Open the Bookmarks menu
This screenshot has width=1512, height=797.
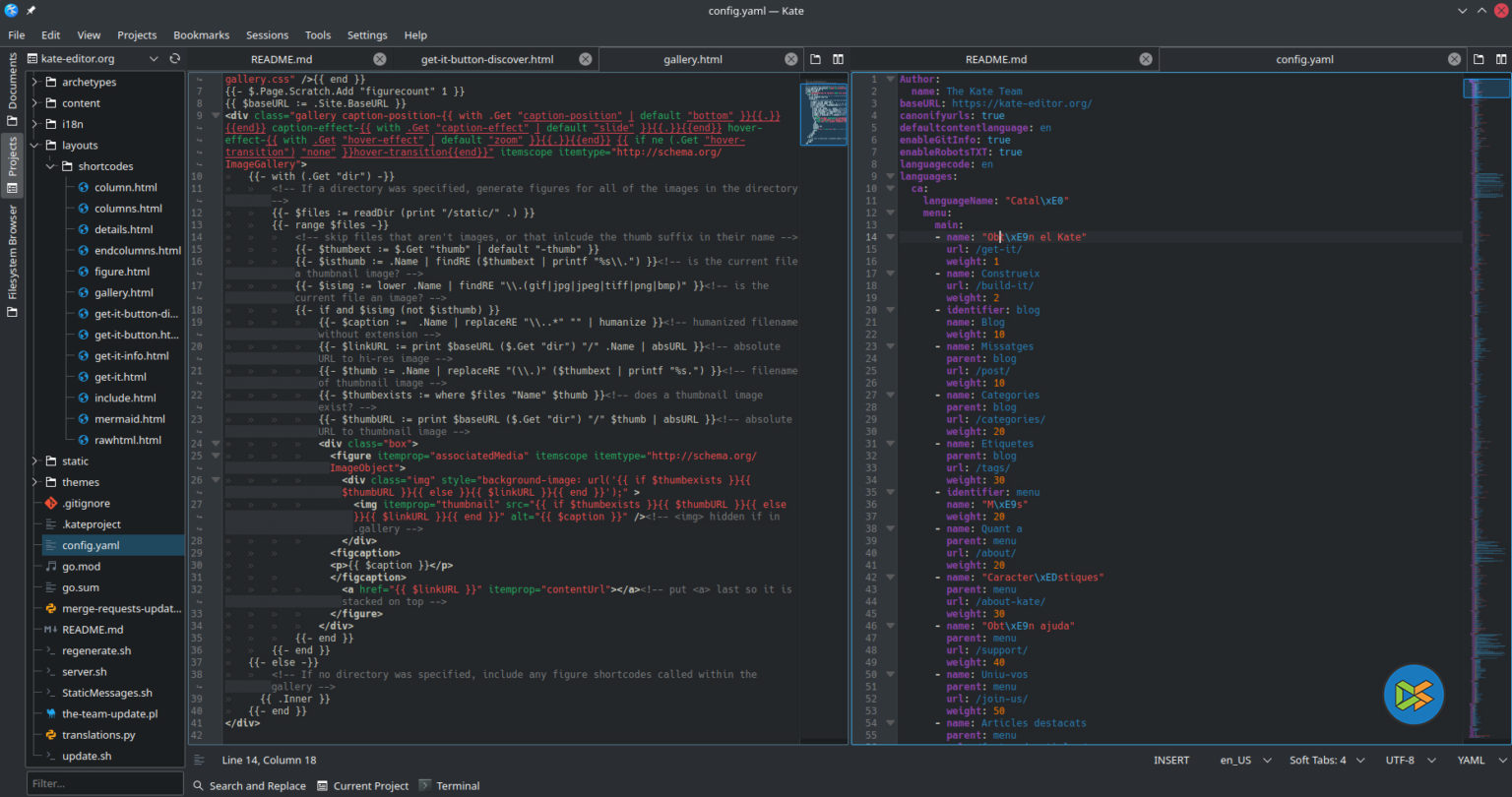201,34
